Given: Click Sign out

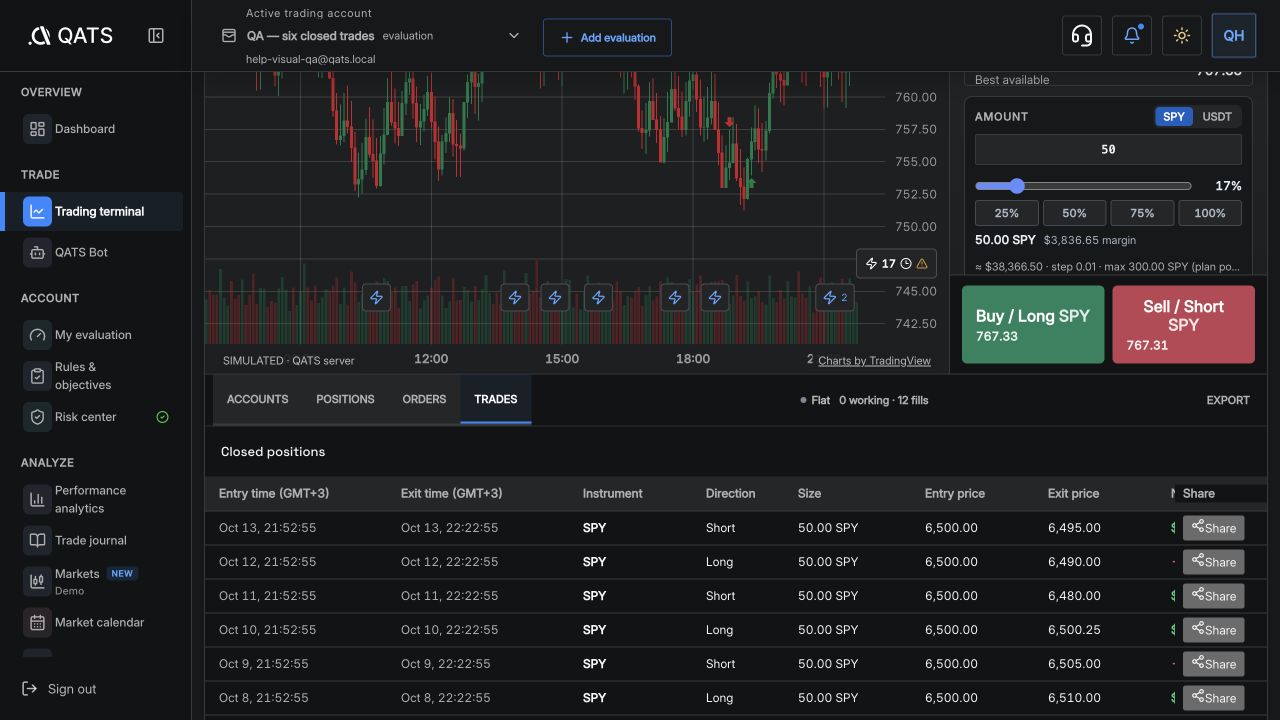Looking at the screenshot, I should (59, 689).
